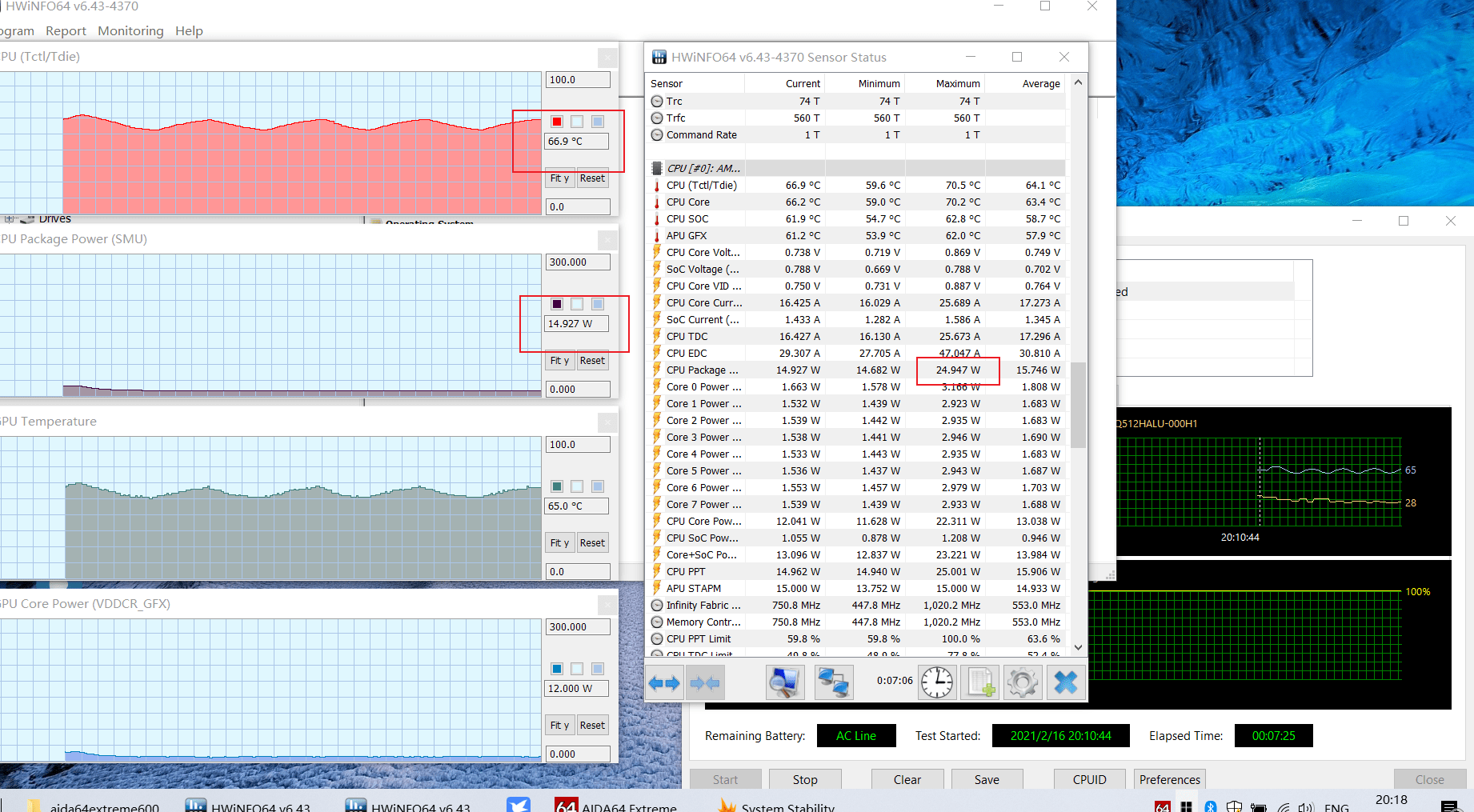Click Fit y on GPU Core Power graph
1474x812 pixels.
(x=559, y=726)
